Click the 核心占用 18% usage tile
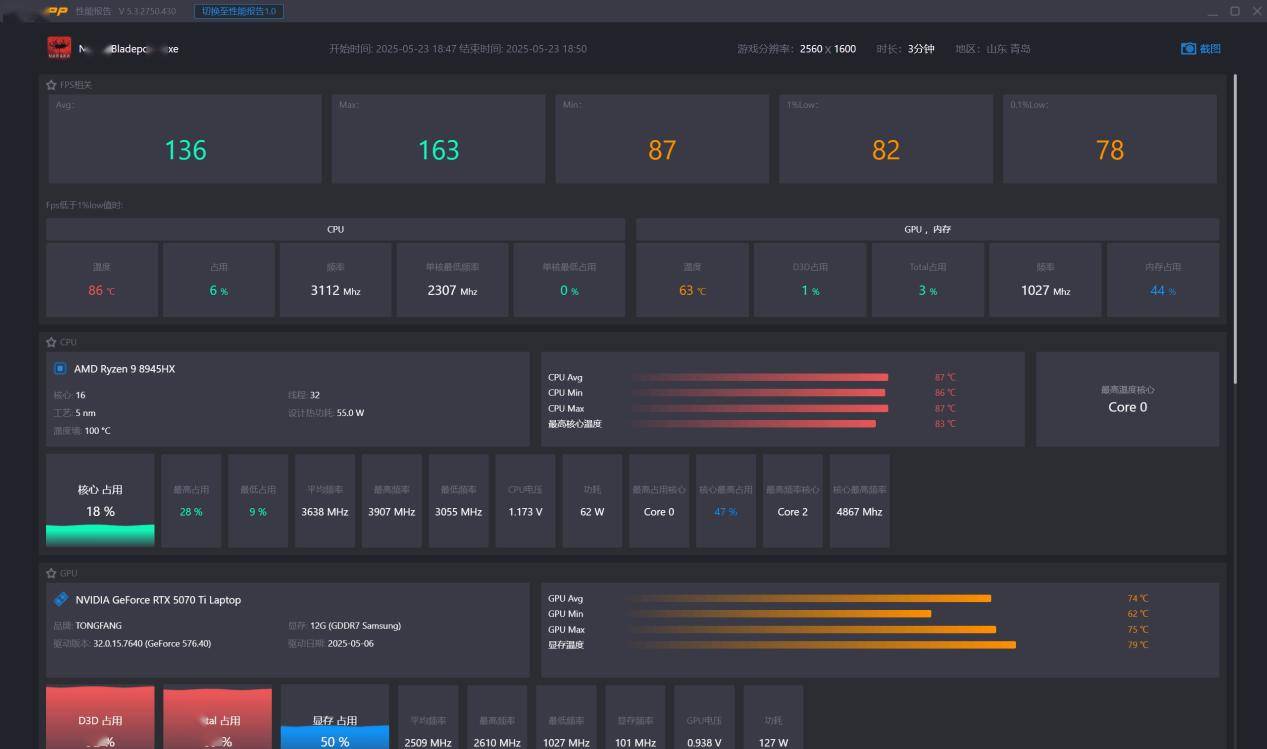The width and height of the screenshot is (1267, 749). click(100, 500)
